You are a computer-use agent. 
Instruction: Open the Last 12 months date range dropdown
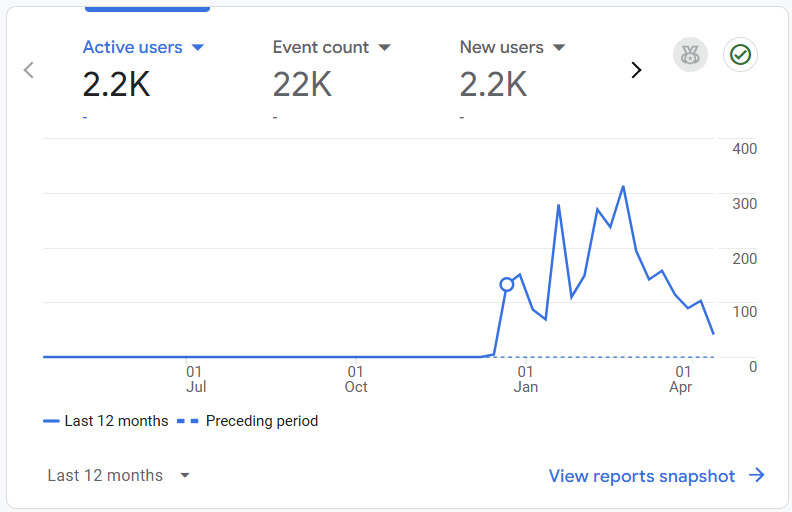click(118, 476)
